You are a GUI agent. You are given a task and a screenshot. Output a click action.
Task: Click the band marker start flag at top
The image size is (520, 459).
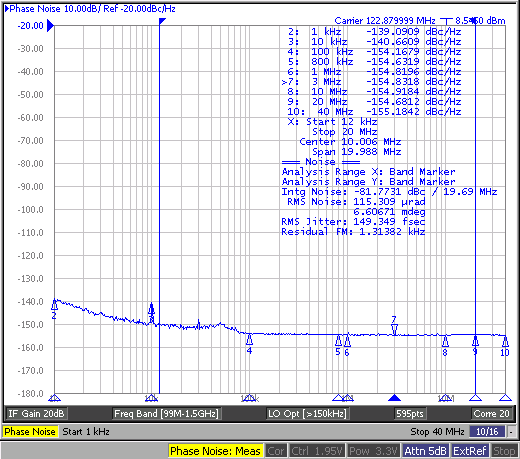[x=162, y=21]
